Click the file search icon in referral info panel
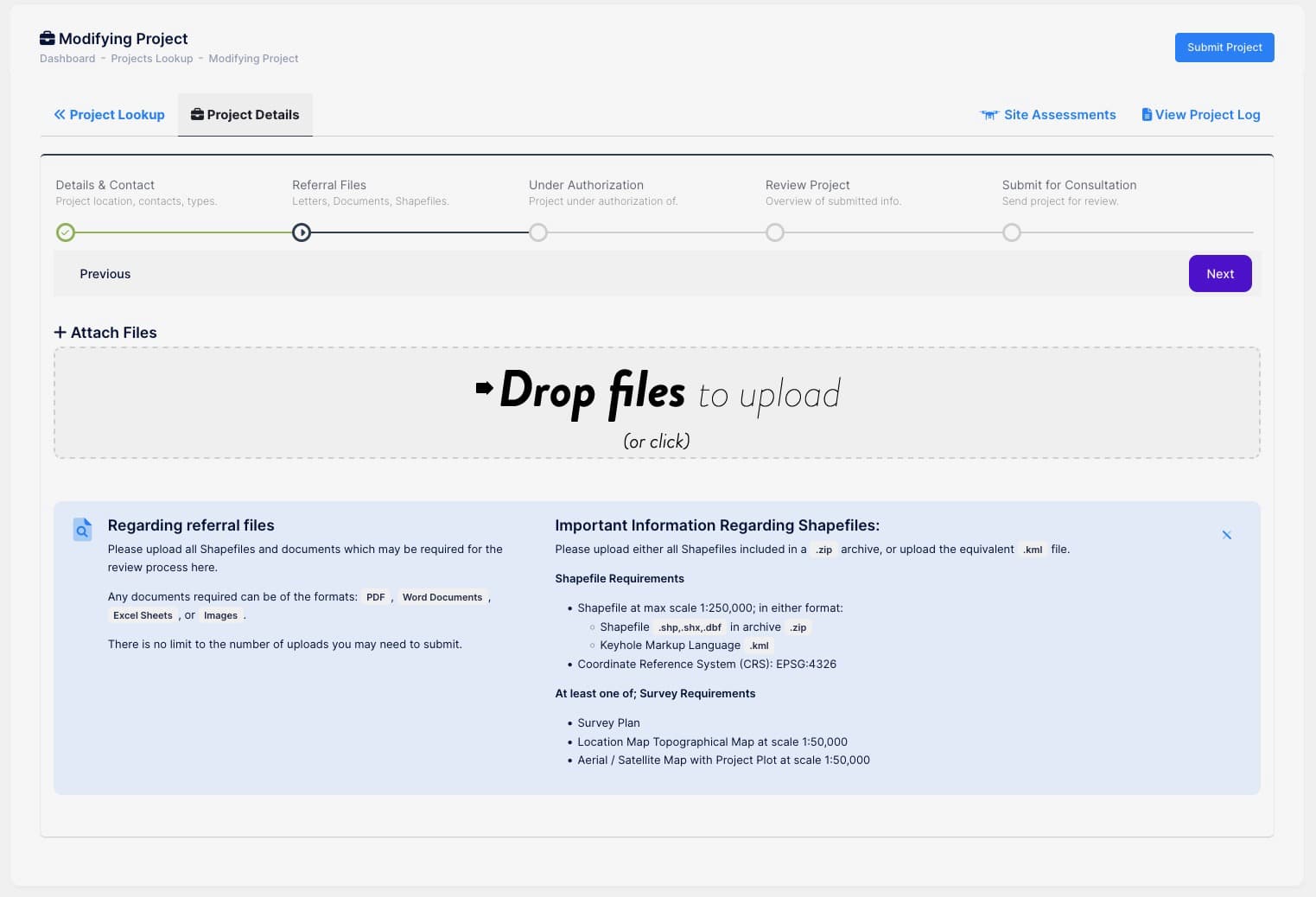Image resolution: width=1316 pixels, height=897 pixels. (82, 530)
